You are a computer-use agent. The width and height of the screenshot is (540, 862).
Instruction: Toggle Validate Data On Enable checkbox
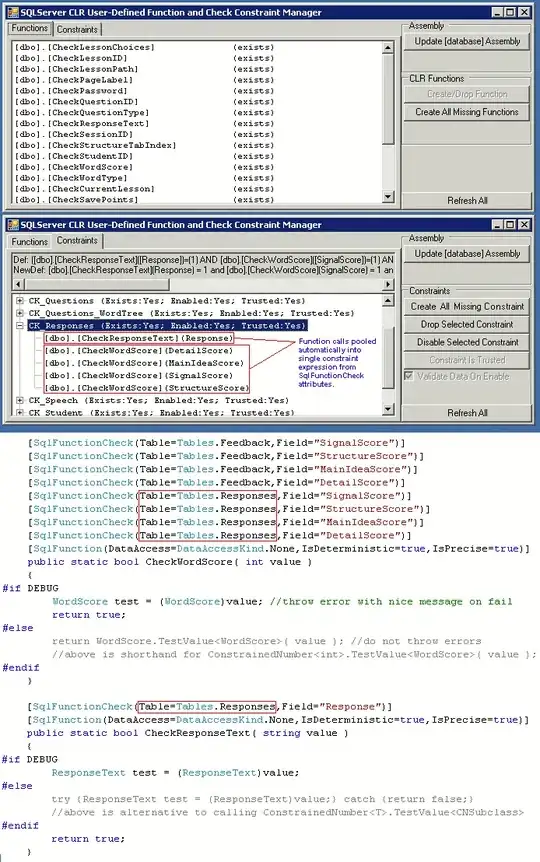(x=409, y=376)
